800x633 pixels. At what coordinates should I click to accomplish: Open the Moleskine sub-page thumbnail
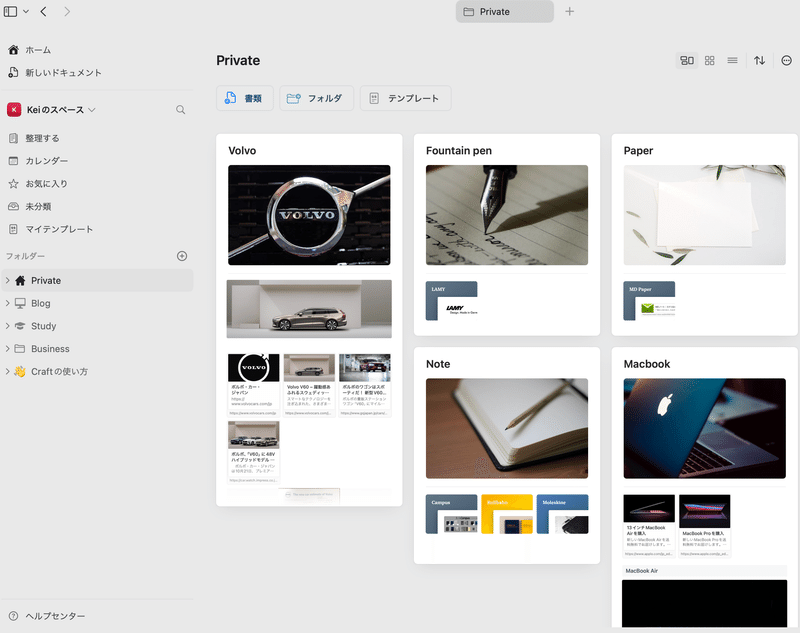pyautogui.click(x=562, y=514)
